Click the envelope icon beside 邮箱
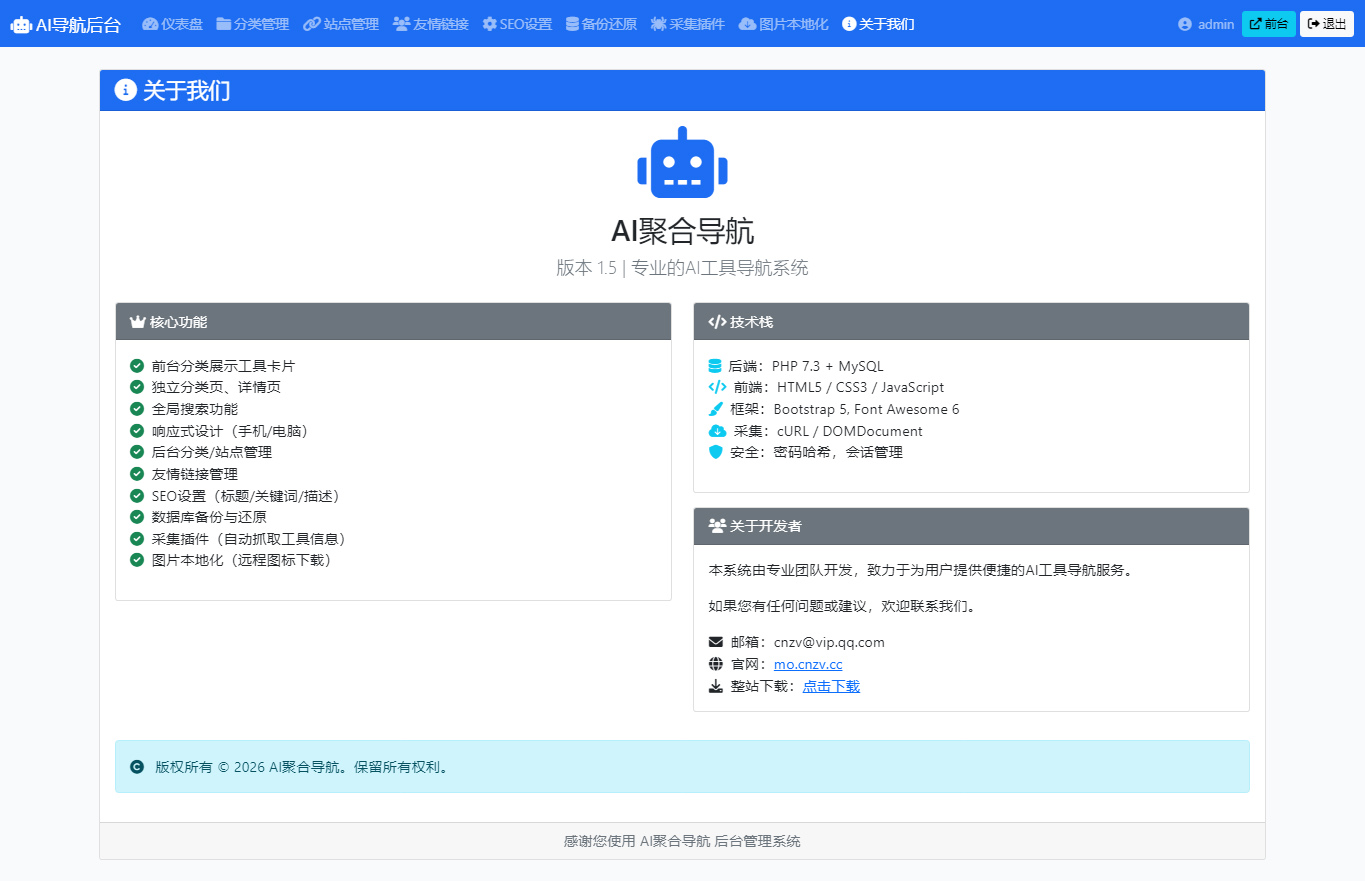1365x881 pixels. pyautogui.click(x=716, y=642)
